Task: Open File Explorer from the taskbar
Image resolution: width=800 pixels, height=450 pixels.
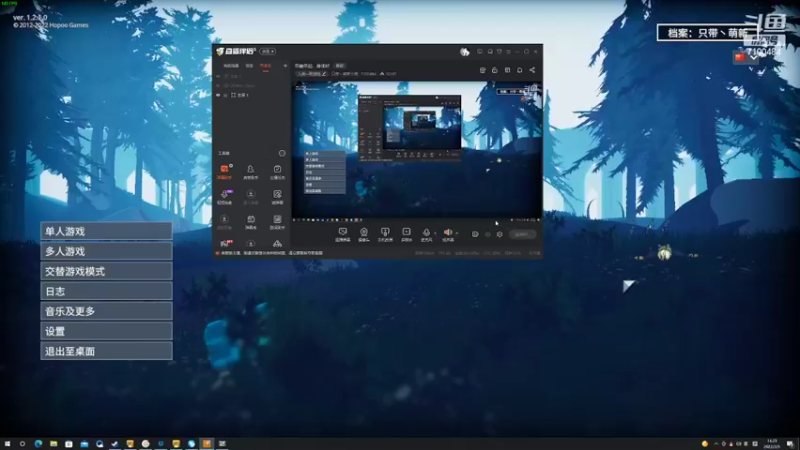Action: pos(53,444)
